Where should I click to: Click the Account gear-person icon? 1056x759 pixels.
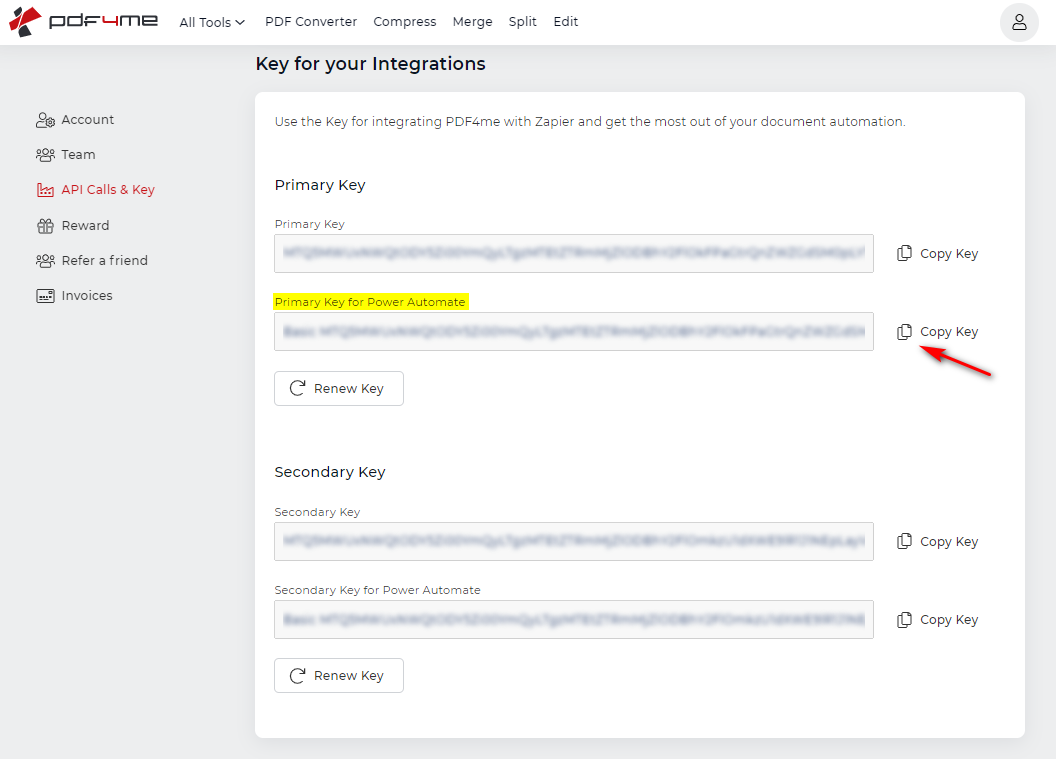(x=45, y=120)
